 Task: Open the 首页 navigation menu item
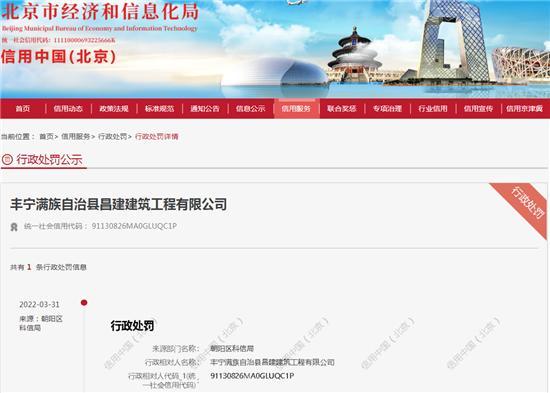click(x=23, y=109)
